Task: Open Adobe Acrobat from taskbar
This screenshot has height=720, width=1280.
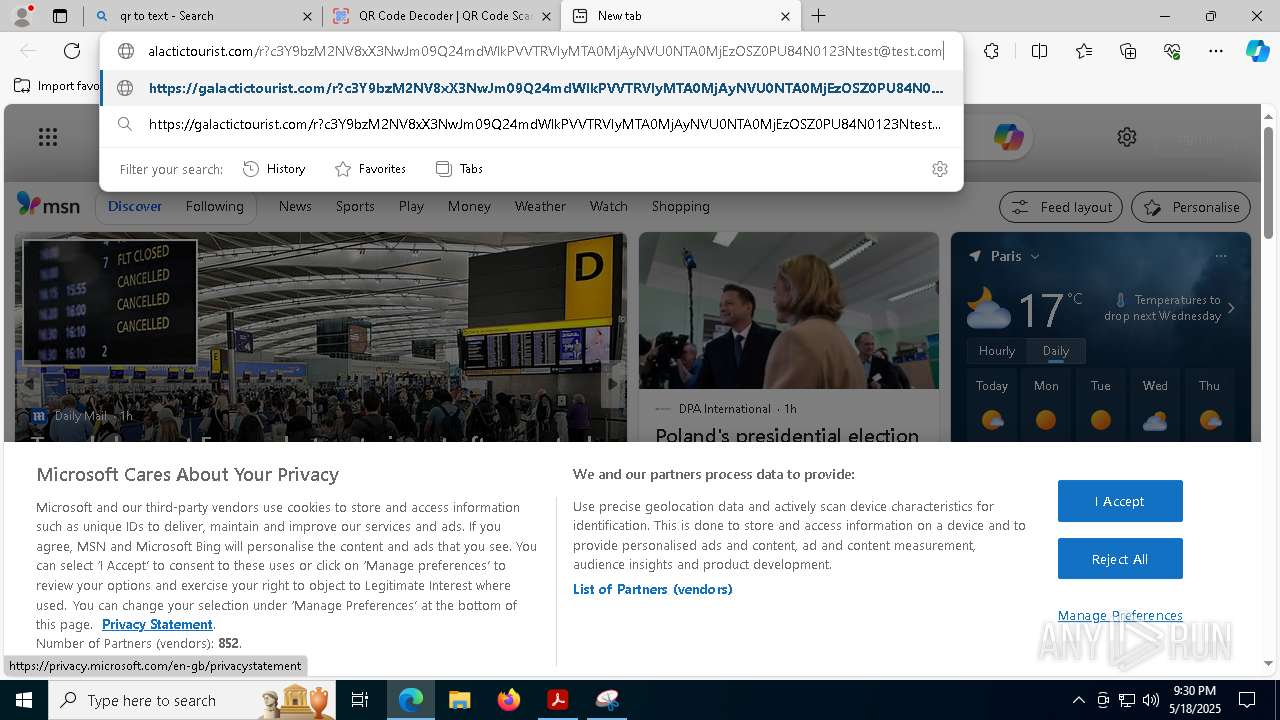Action: 558,700
